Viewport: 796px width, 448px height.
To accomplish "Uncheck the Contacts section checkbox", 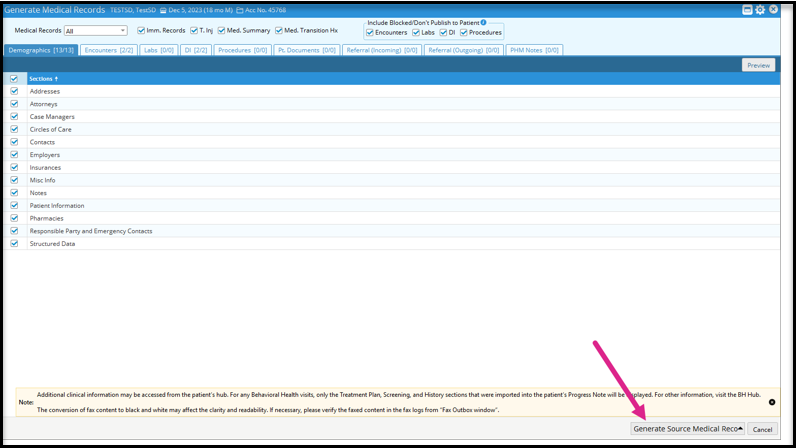I will point(14,142).
